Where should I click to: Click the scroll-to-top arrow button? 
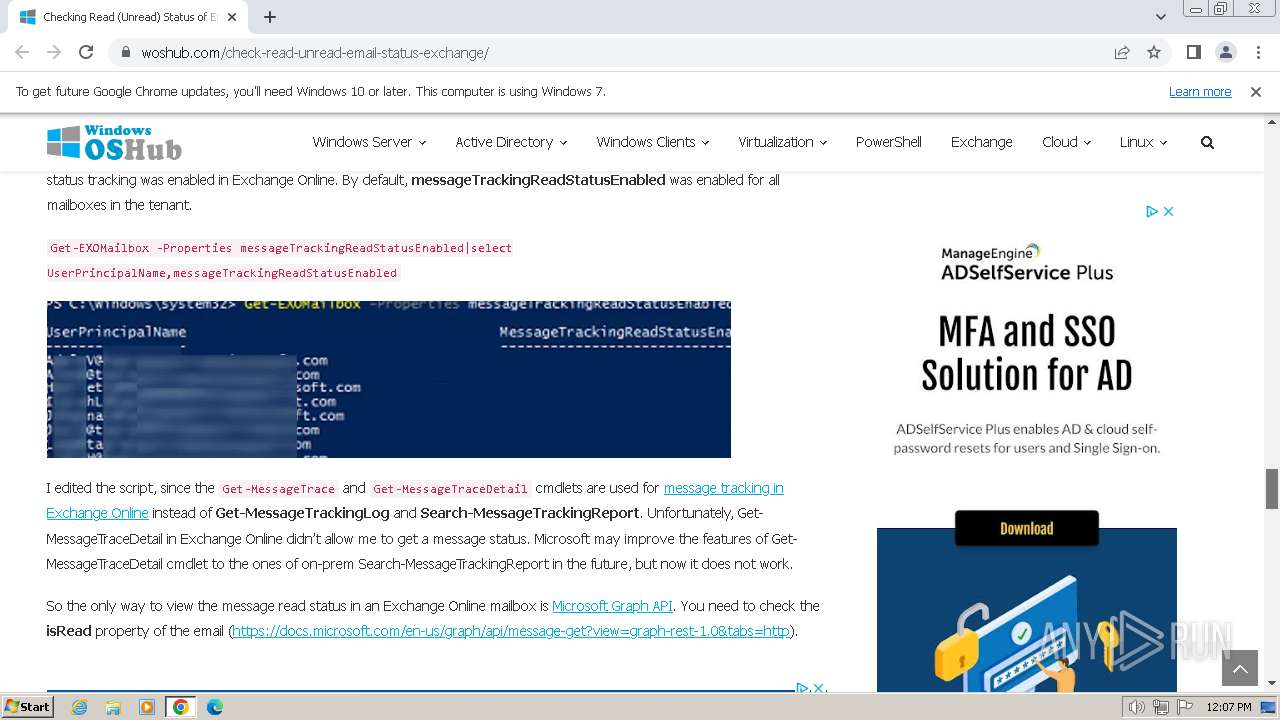pyautogui.click(x=1239, y=667)
